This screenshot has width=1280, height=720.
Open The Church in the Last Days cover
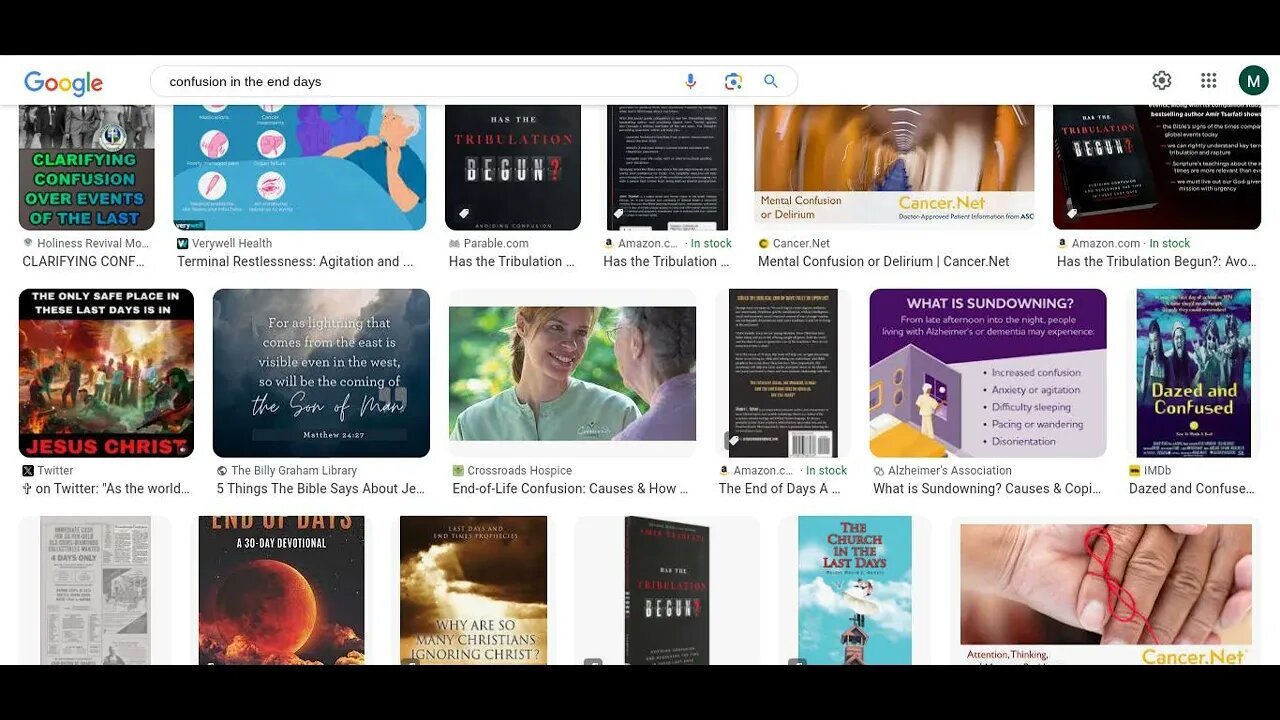tap(854, 590)
